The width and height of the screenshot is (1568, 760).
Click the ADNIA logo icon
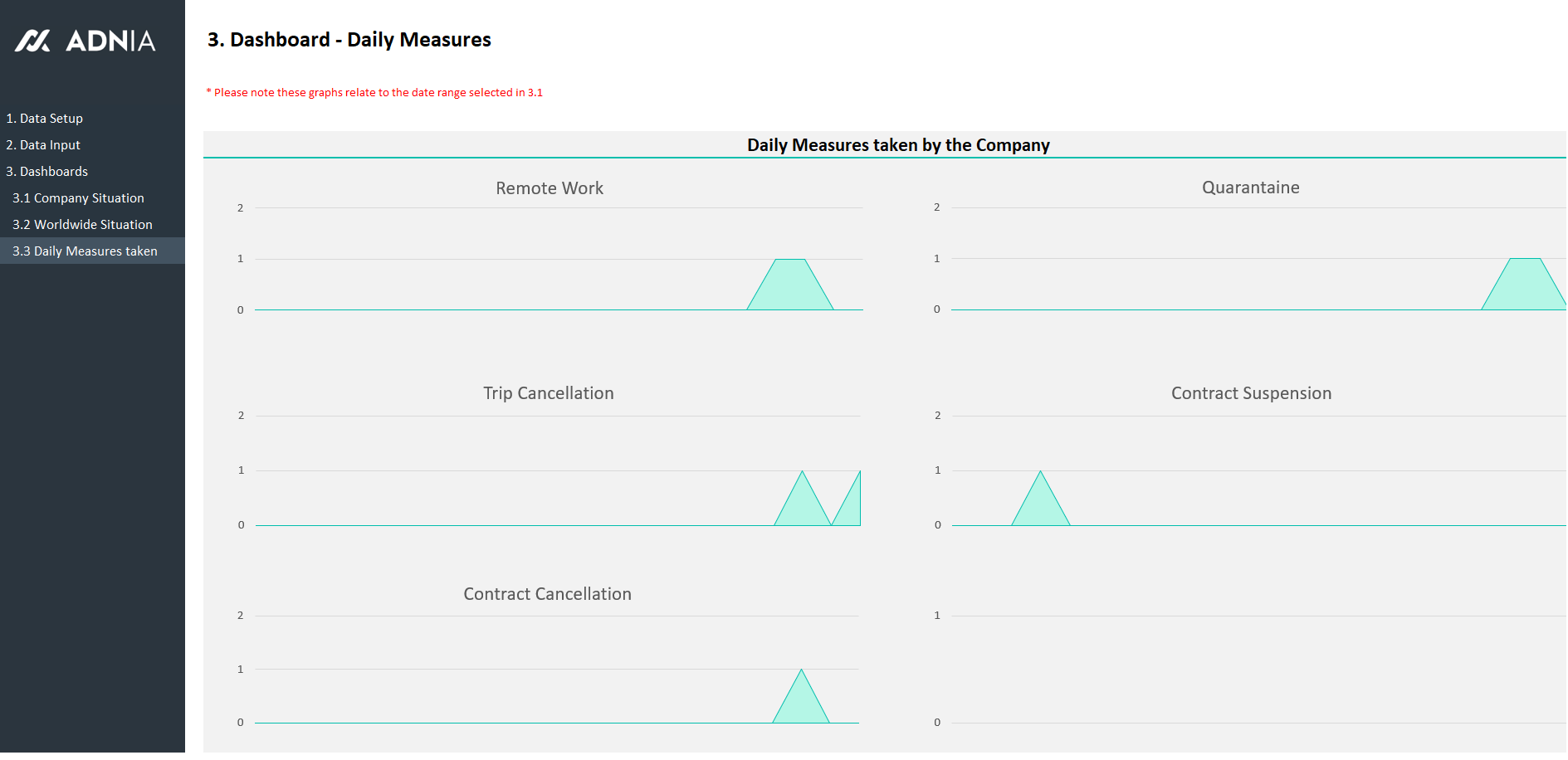tap(32, 41)
